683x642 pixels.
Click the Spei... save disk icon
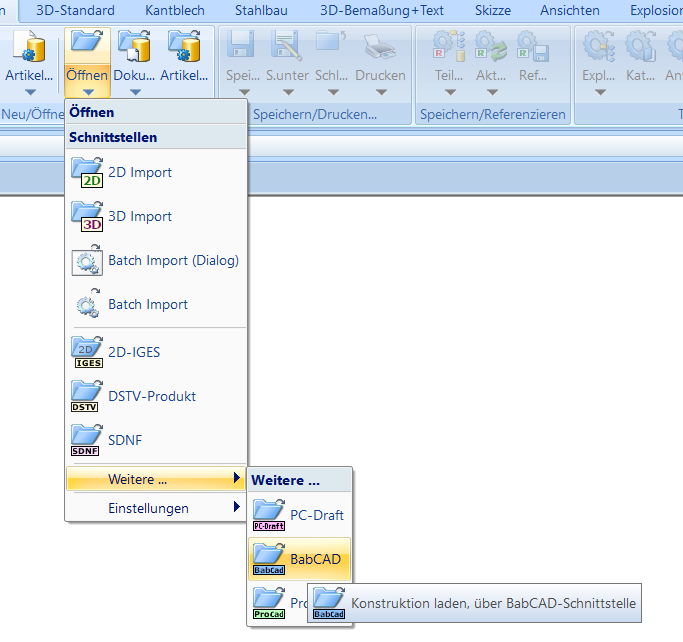(240, 44)
